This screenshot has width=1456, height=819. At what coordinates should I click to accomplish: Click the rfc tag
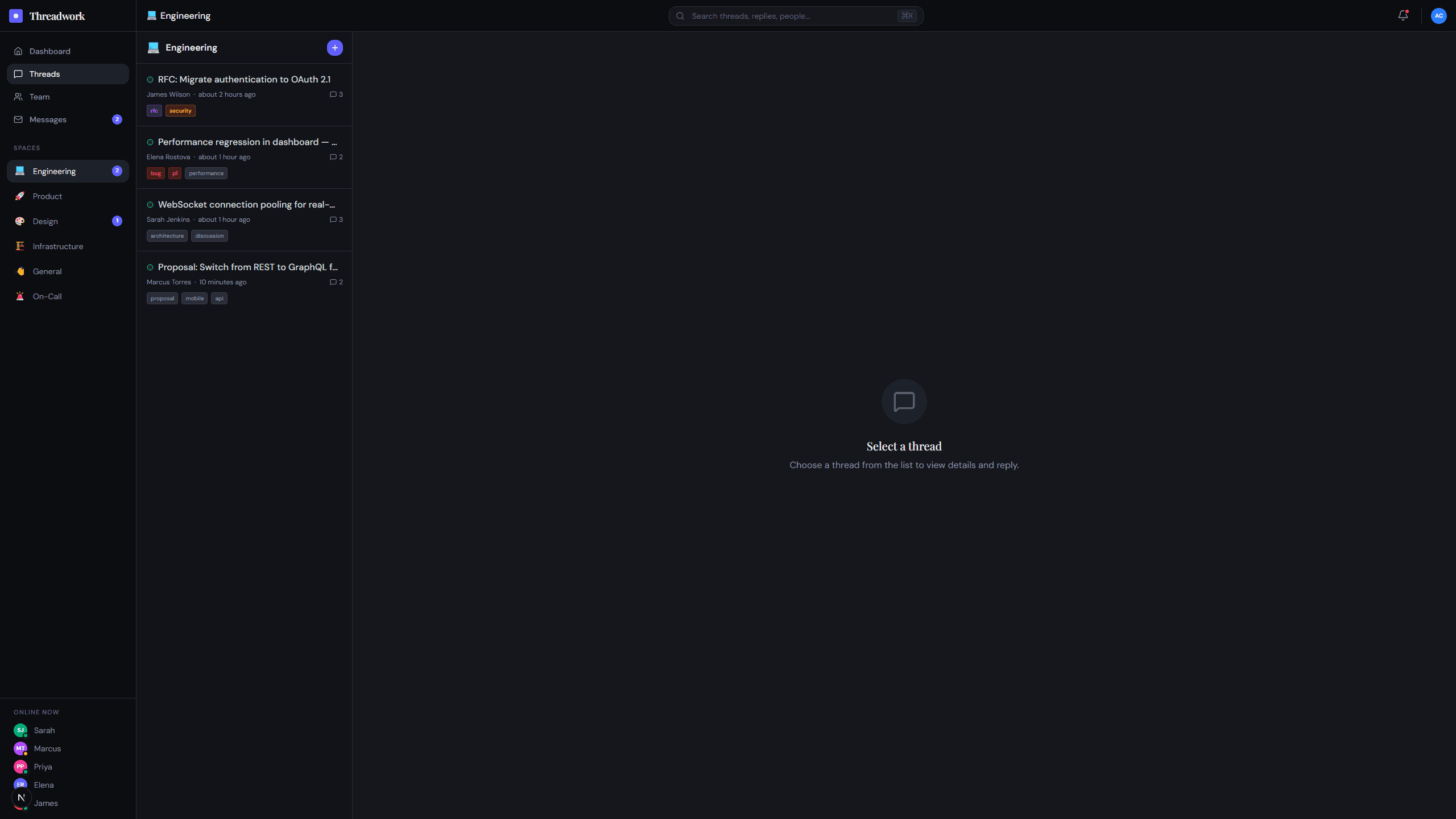pos(154,111)
